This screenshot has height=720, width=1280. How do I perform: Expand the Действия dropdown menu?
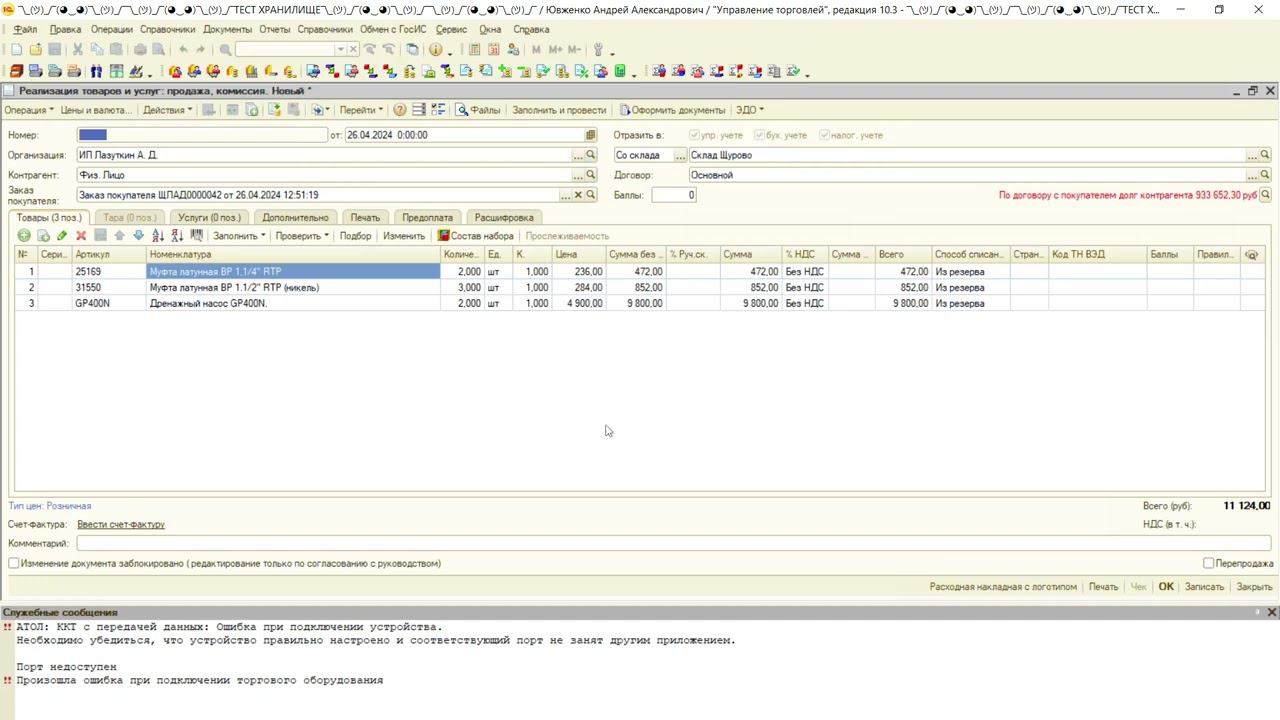[167, 110]
